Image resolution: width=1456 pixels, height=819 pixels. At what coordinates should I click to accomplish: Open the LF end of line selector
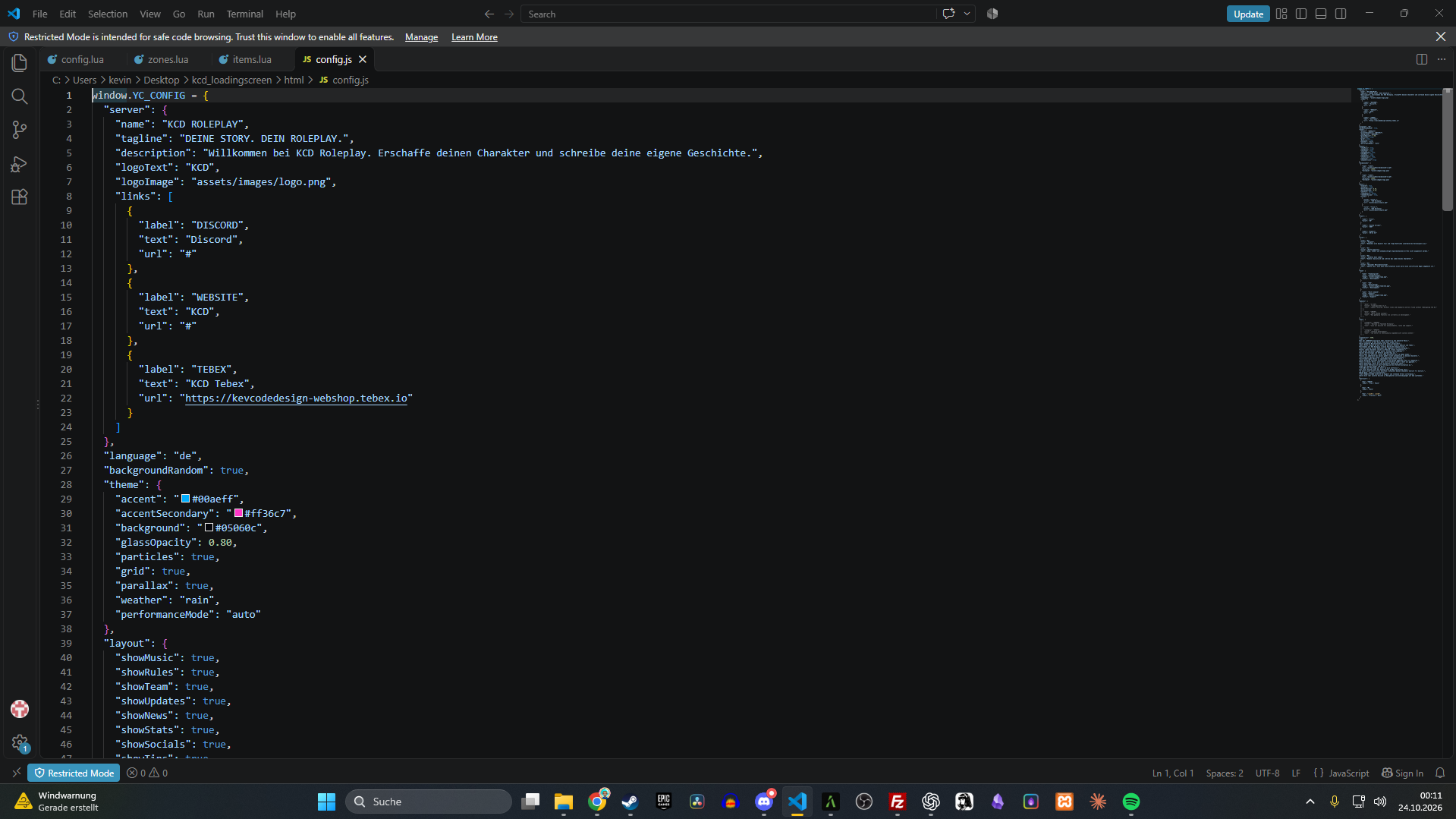point(1296,773)
